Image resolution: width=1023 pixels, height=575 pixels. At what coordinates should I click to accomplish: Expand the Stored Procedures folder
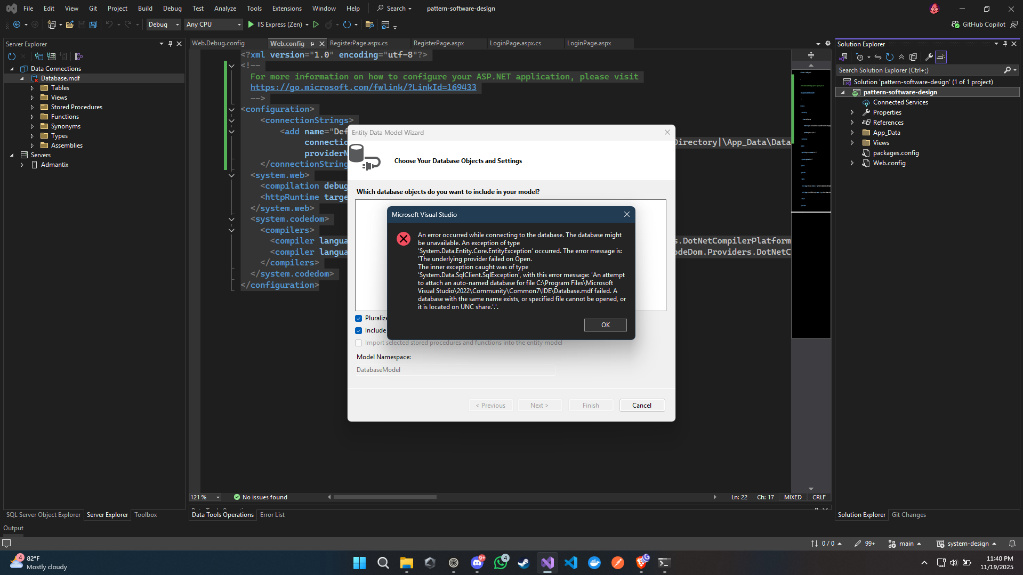pos(33,107)
